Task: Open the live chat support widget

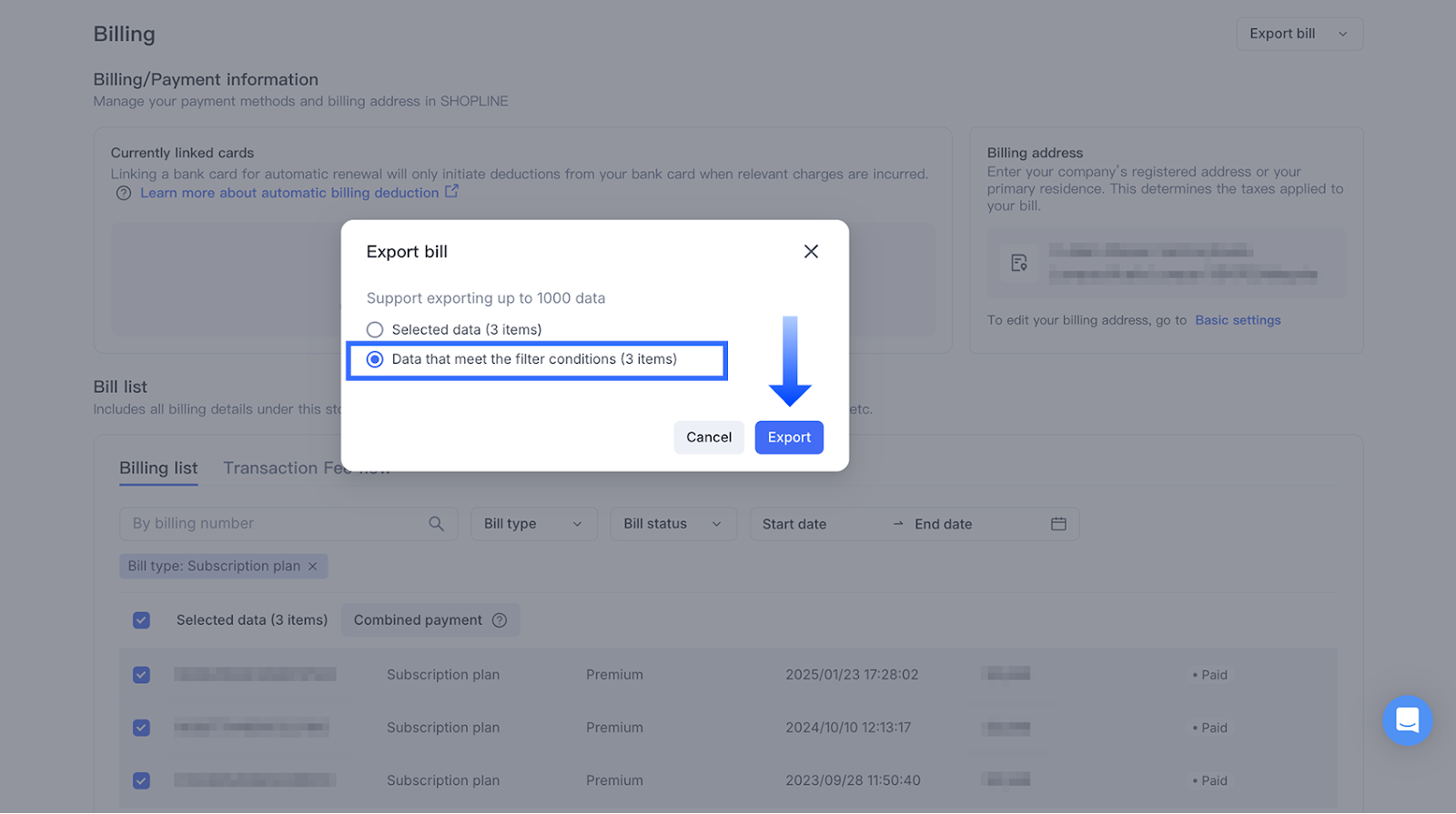Action: tap(1407, 720)
